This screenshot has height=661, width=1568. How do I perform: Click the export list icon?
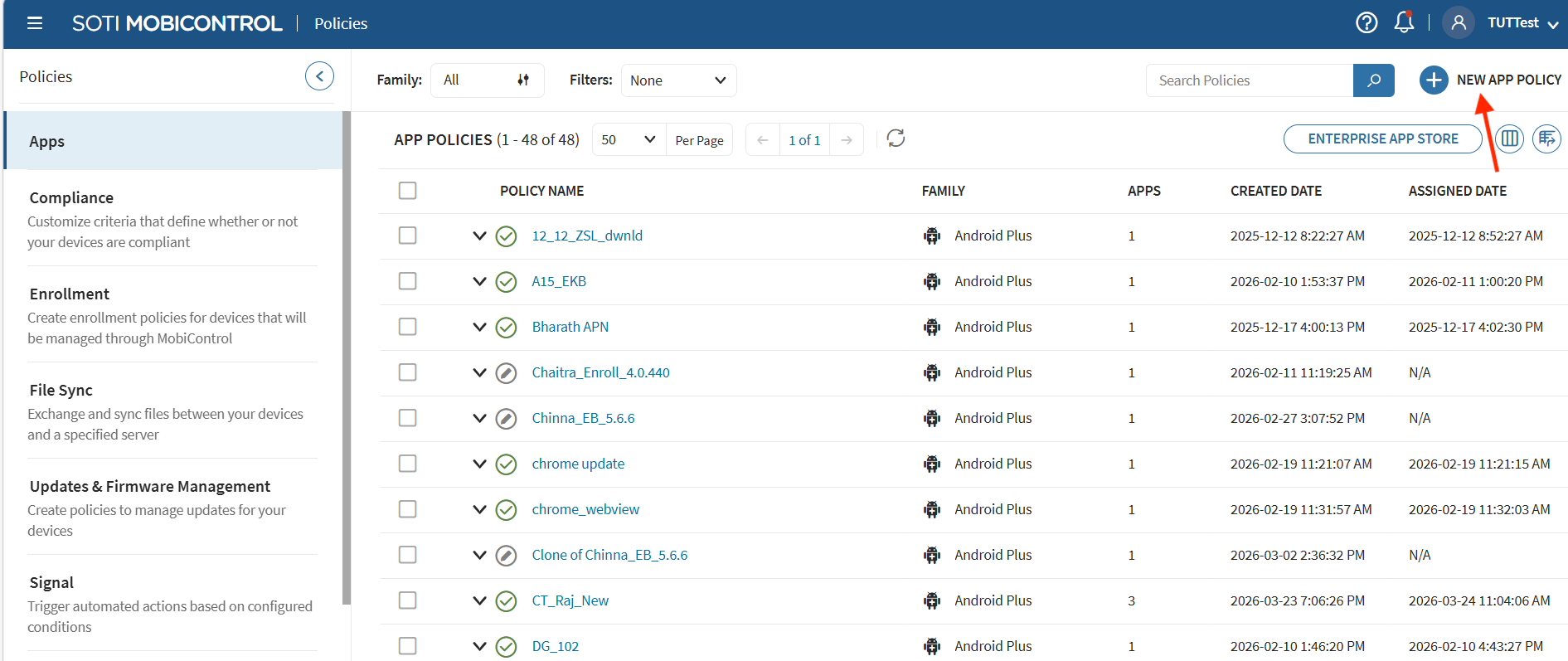[x=1546, y=139]
